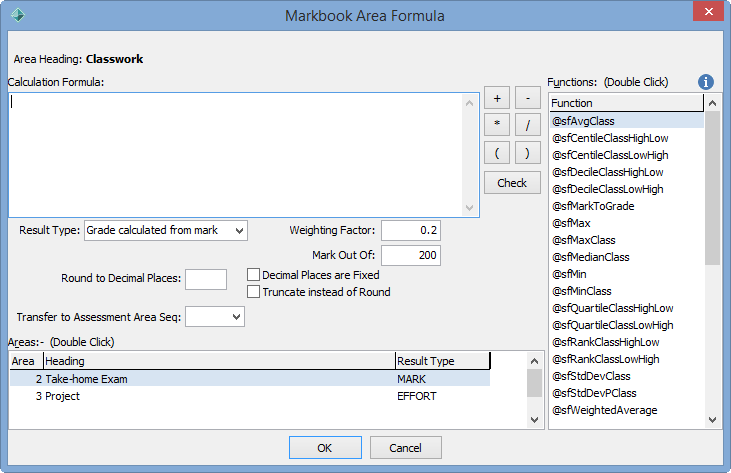Select the @sfCentileClassHighLow function
Screen dimensions: 731x473
[627, 138]
